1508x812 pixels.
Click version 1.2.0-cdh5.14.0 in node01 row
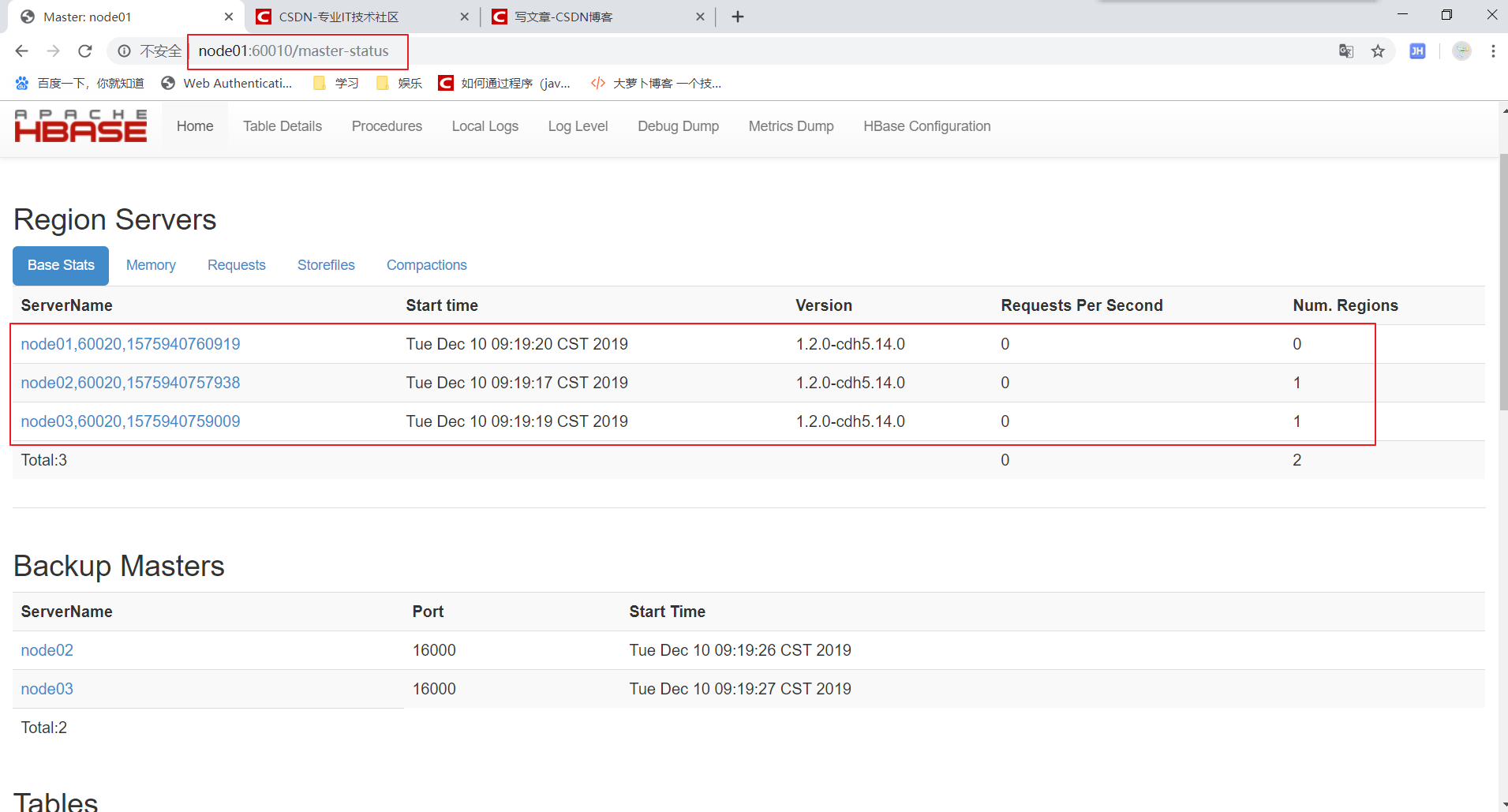tap(850, 344)
